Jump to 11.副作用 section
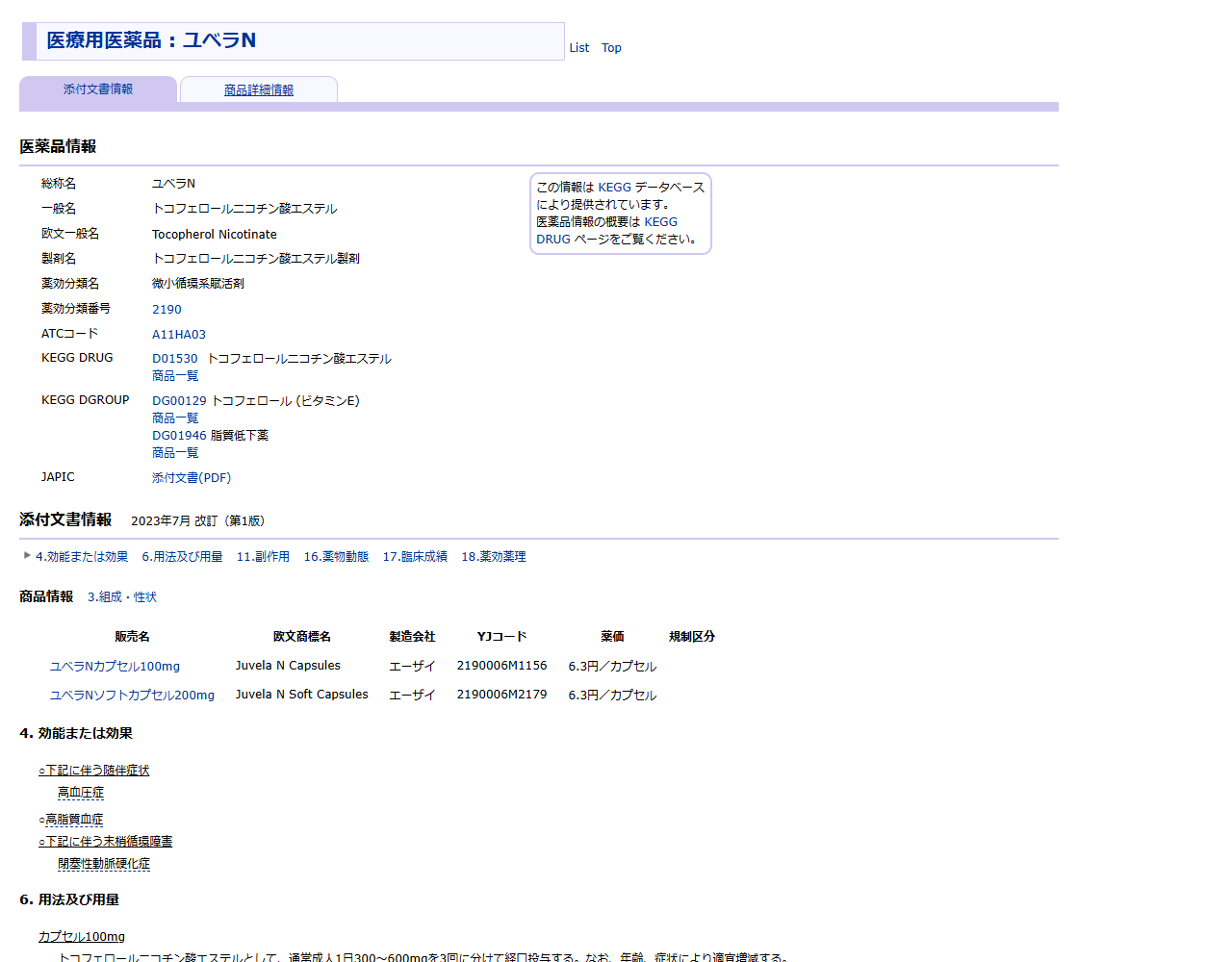 coord(263,557)
